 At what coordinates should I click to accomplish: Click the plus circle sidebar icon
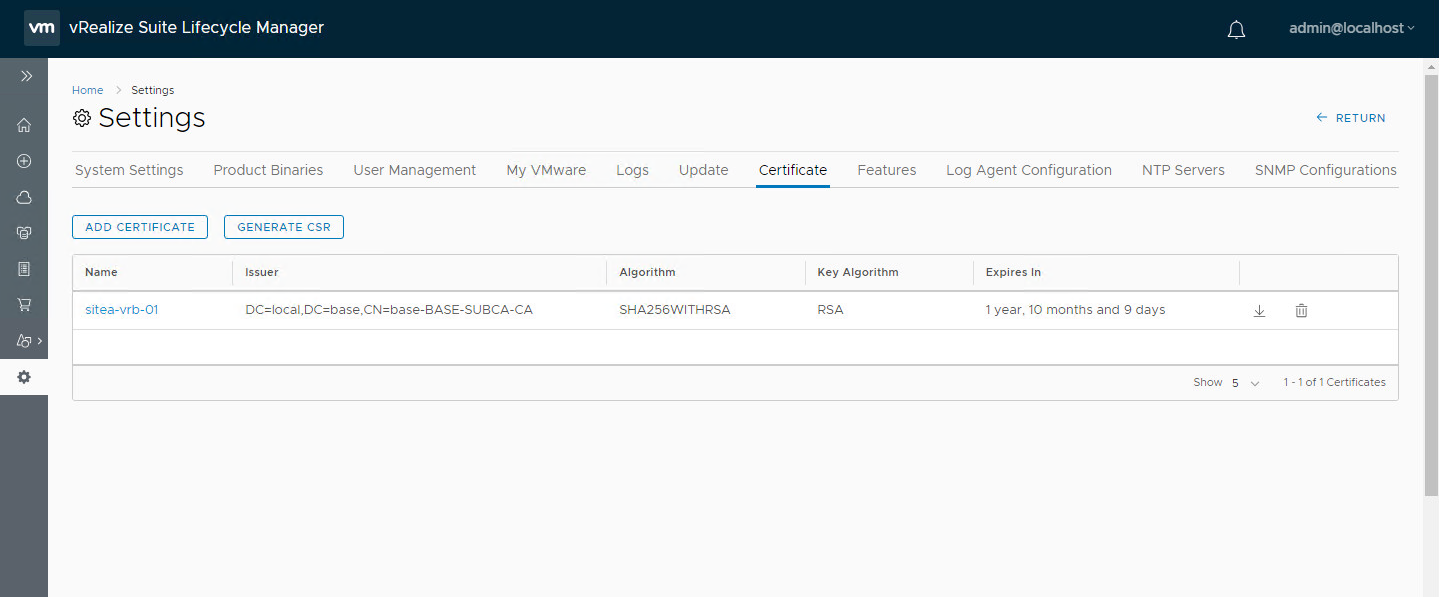[24, 161]
